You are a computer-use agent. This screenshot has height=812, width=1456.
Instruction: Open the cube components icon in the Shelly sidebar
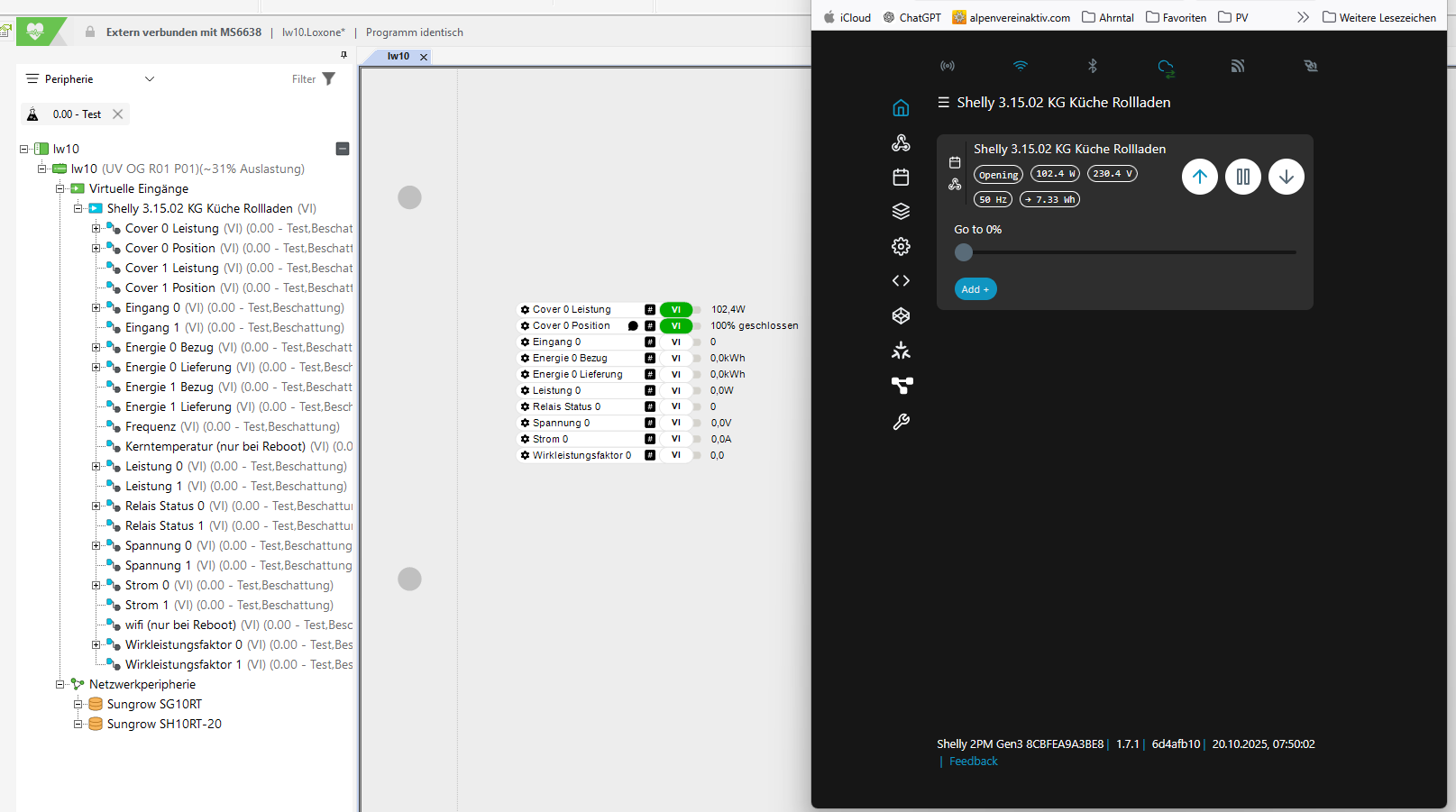[901, 315]
